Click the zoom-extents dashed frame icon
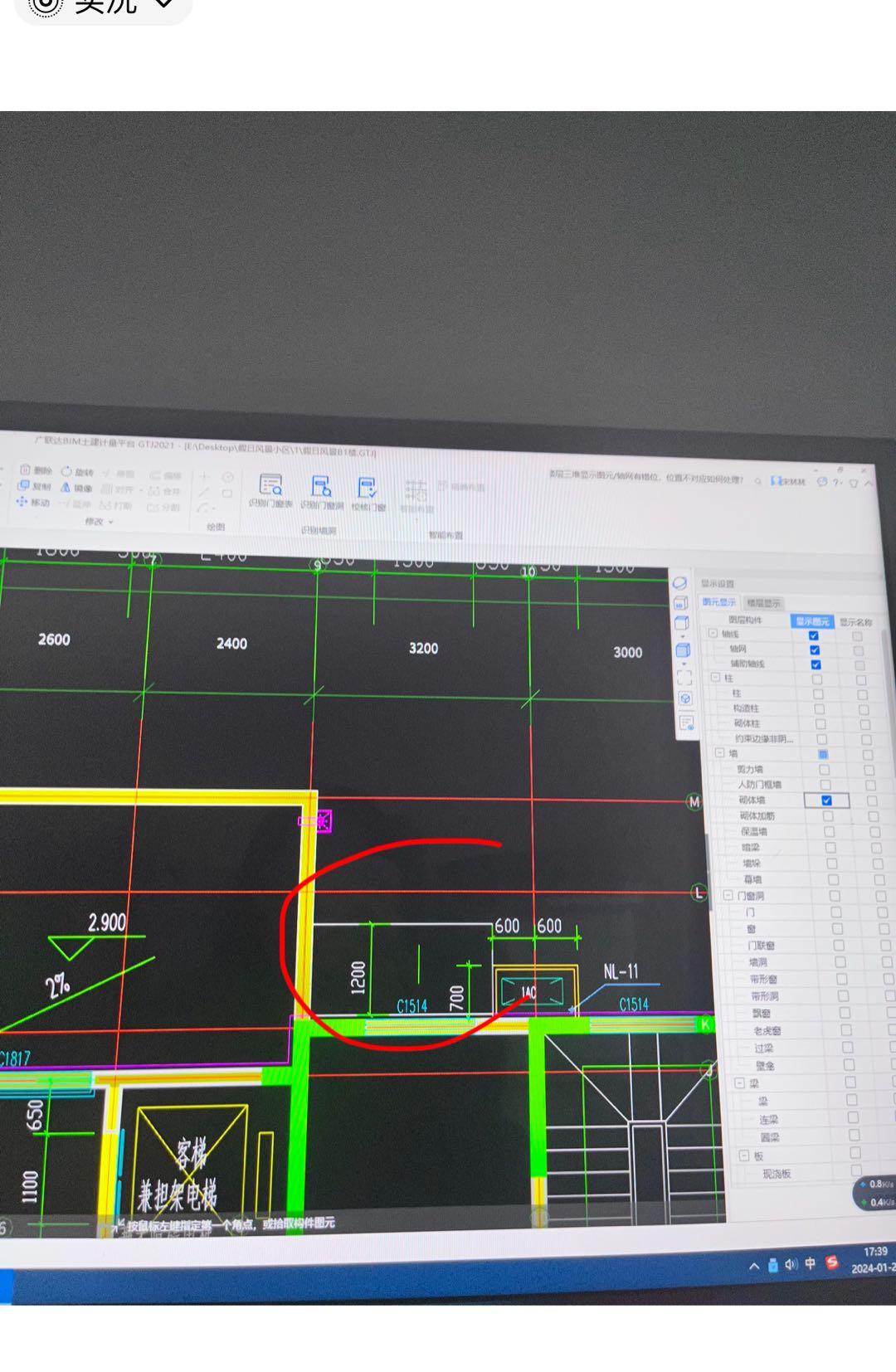 tap(684, 678)
